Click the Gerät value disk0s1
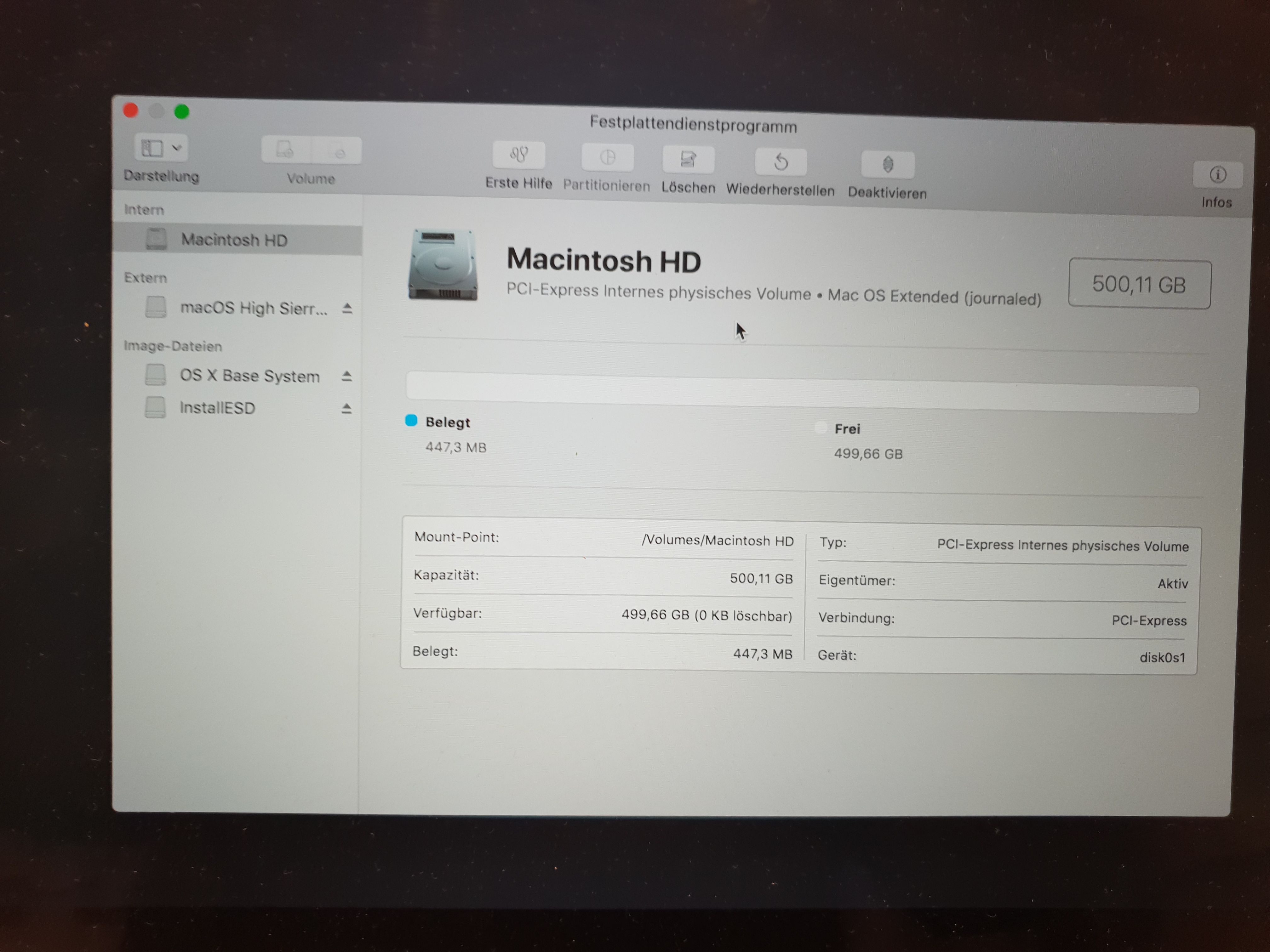 tap(1163, 658)
